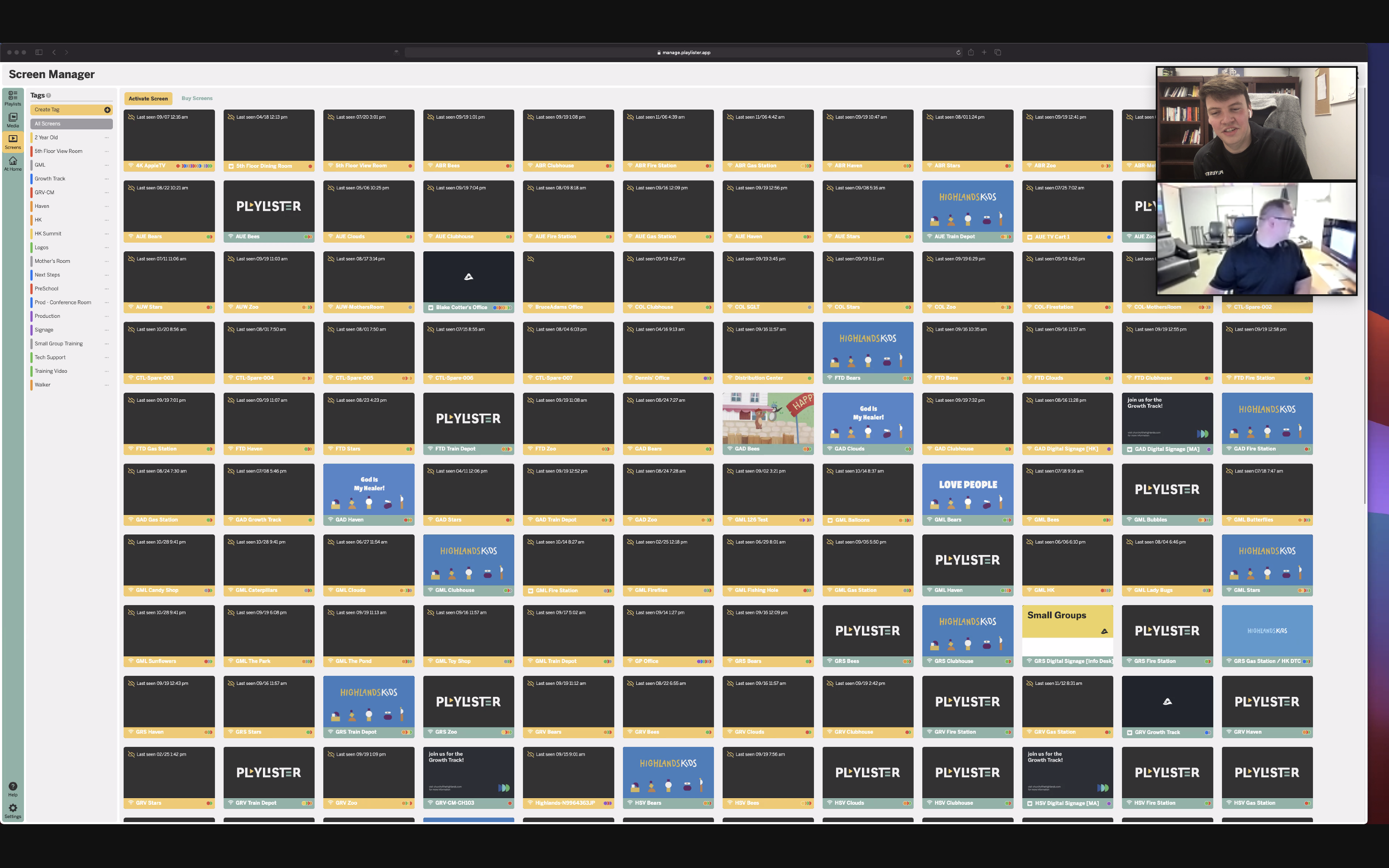1389x868 pixels.
Task: Click the address bar showing manage.playlister.app
Action: click(683, 52)
